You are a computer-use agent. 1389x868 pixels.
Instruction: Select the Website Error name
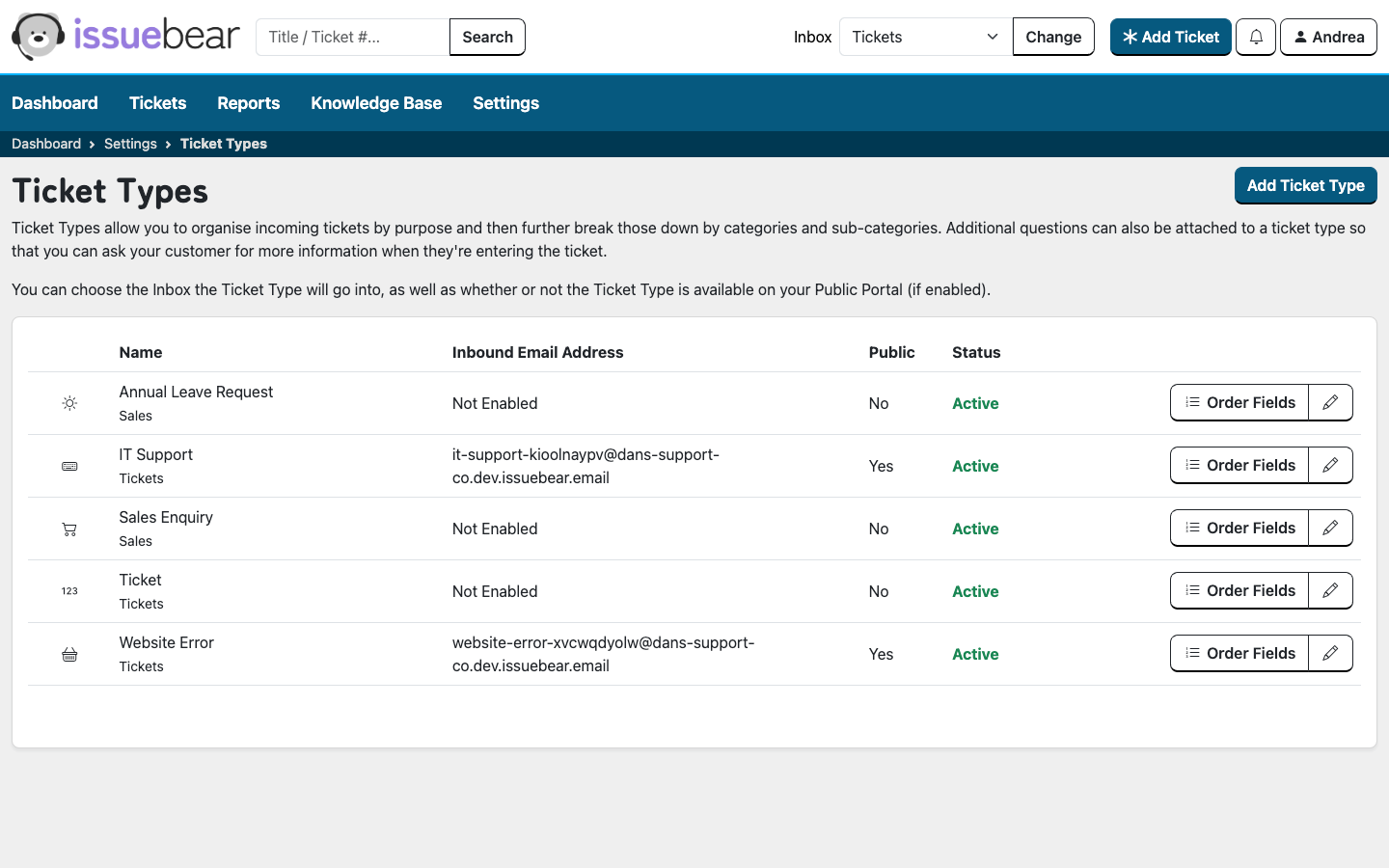167,642
